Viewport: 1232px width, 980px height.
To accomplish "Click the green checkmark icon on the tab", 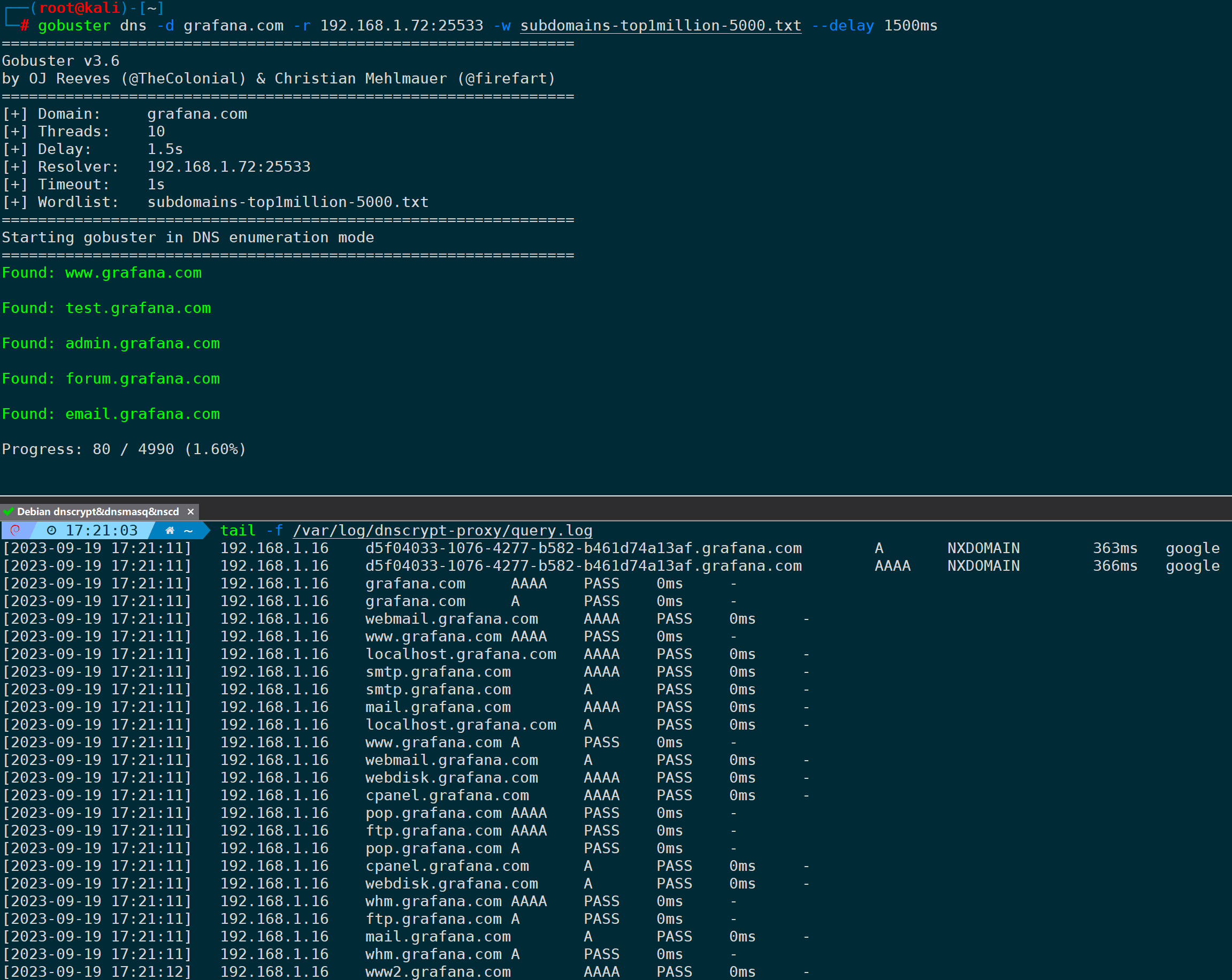I will [8, 511].
